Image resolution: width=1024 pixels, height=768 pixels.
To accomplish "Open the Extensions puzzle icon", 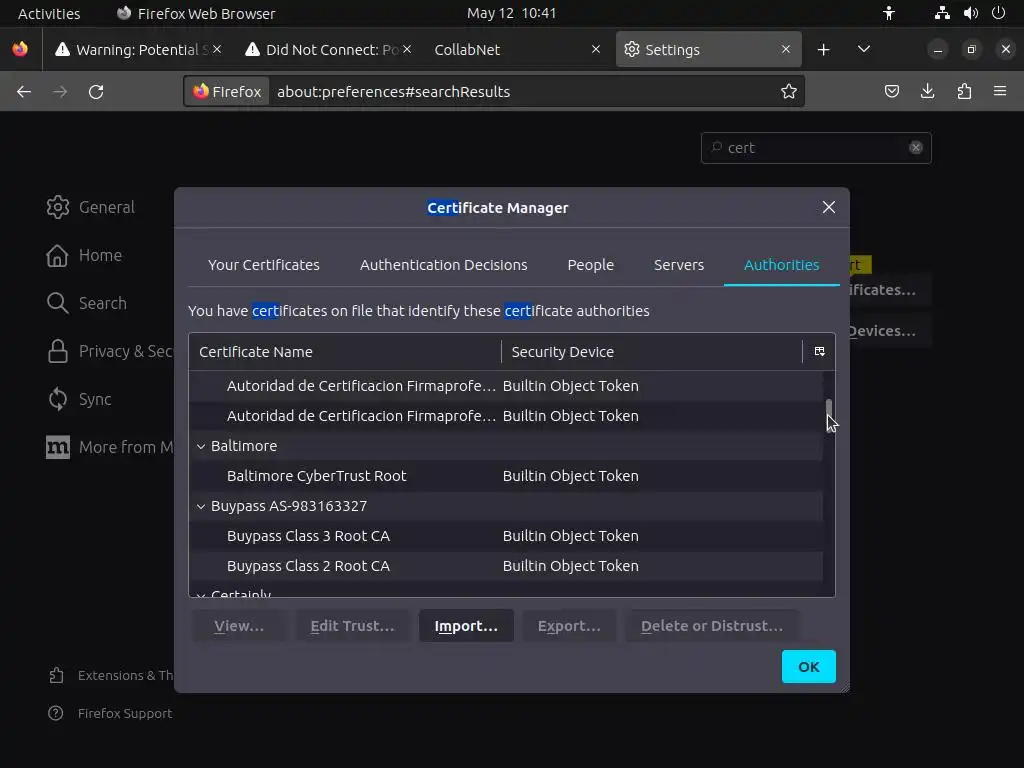I will (x=964, y=91).
